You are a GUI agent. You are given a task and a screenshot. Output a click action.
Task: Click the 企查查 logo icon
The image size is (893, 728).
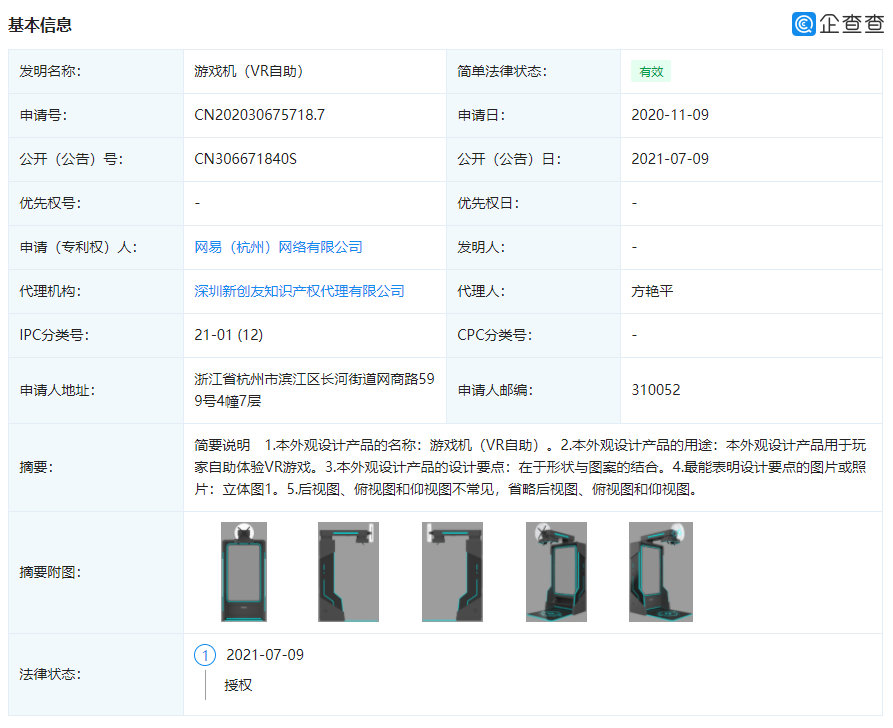click(x=804, y=24)
